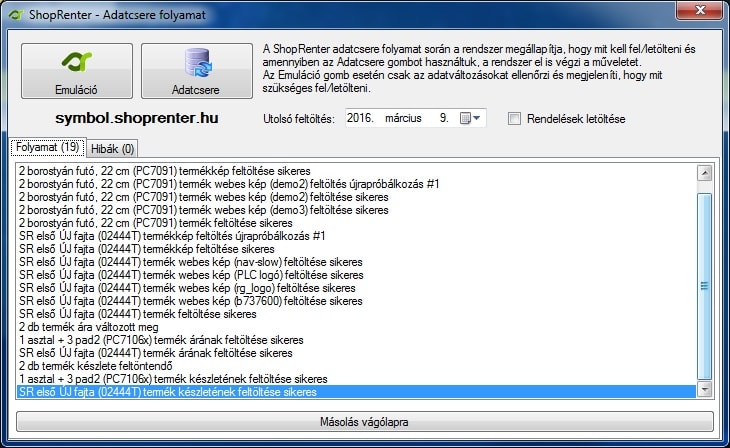The height and width of the screenshot is (448, 730).
Task: Click the symbol.shoprenter.hu shop name
Action: click(x=137, y=118)
